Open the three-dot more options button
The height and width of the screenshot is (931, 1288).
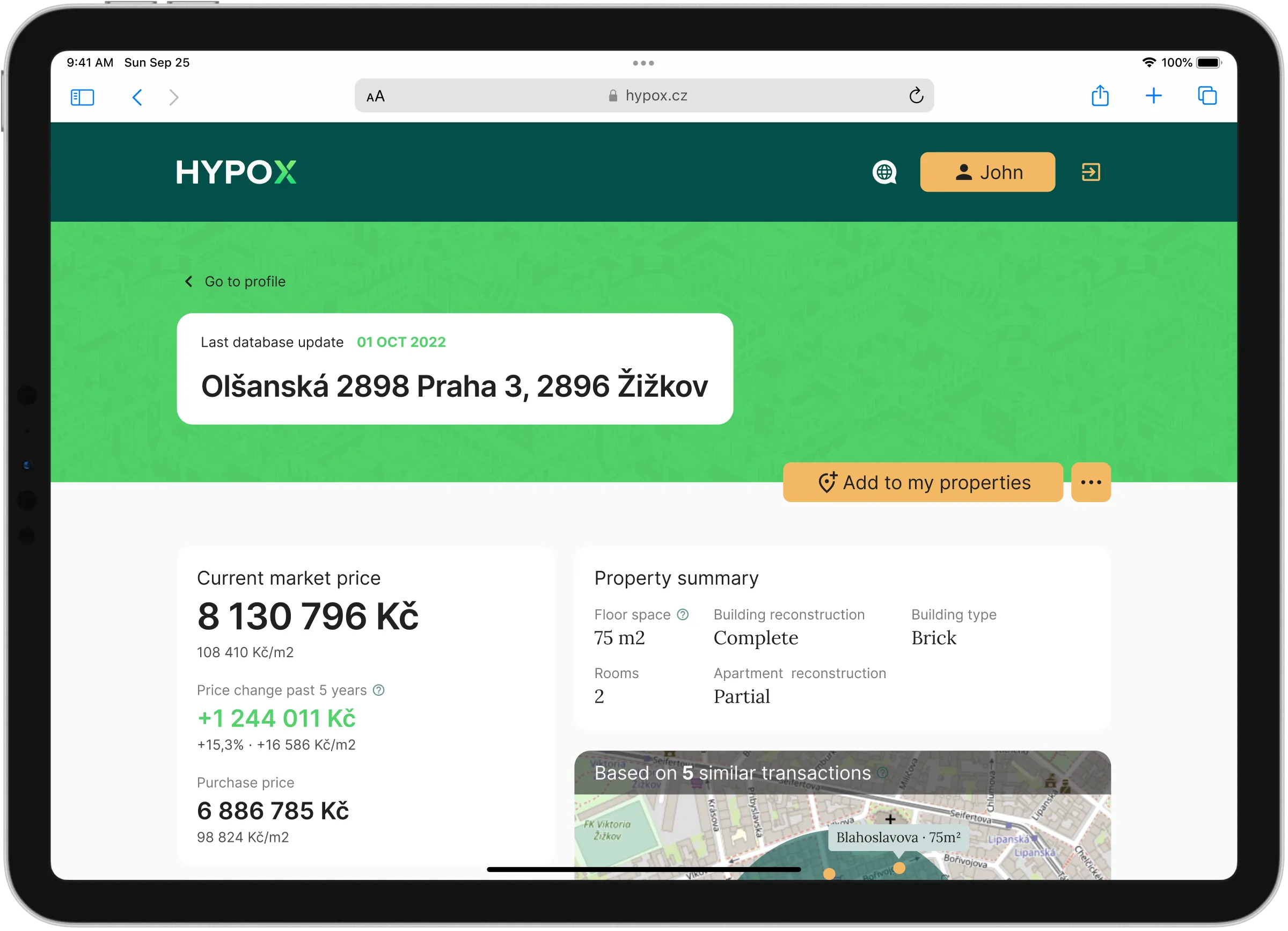(x=1092, y=483)
